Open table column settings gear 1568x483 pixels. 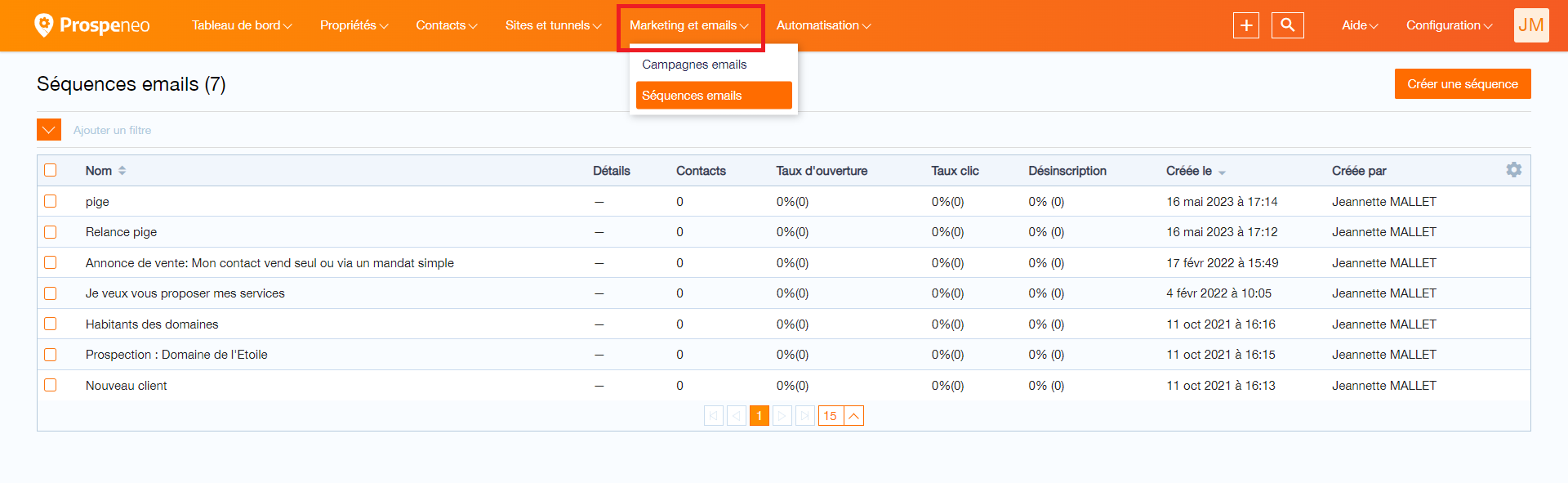coord(1514,170)
